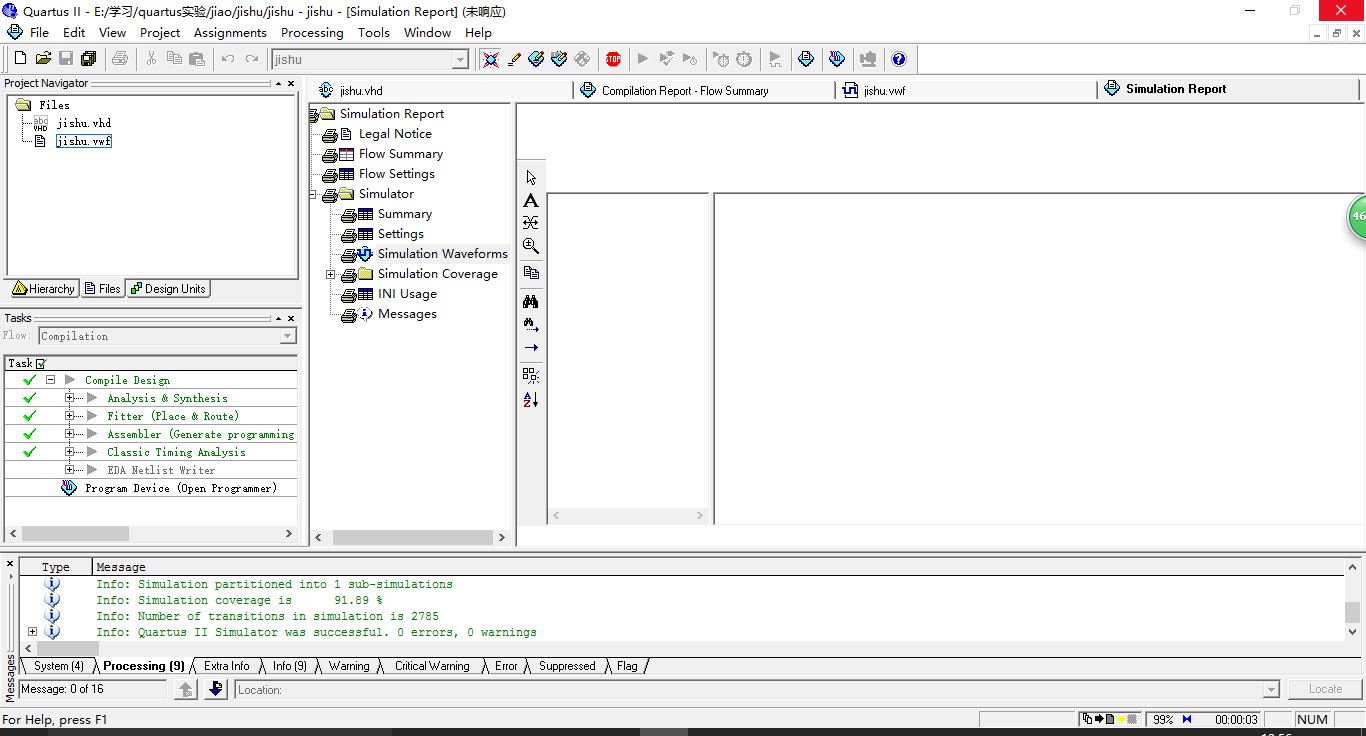Open the Processing menu
Screen dimensions: 1366x736
pyautogui.click(x=312, y=32)
